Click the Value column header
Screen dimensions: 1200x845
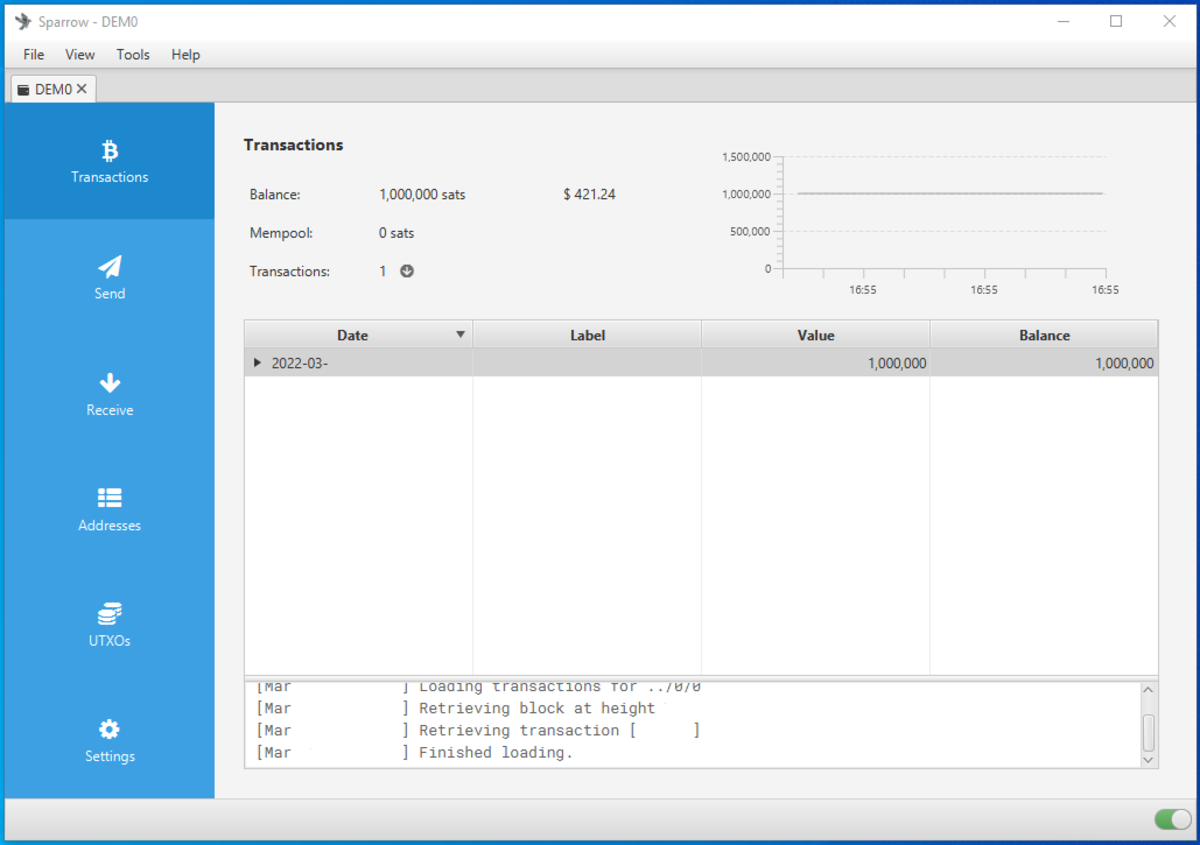pyautogui.click(x=816, y=335)
